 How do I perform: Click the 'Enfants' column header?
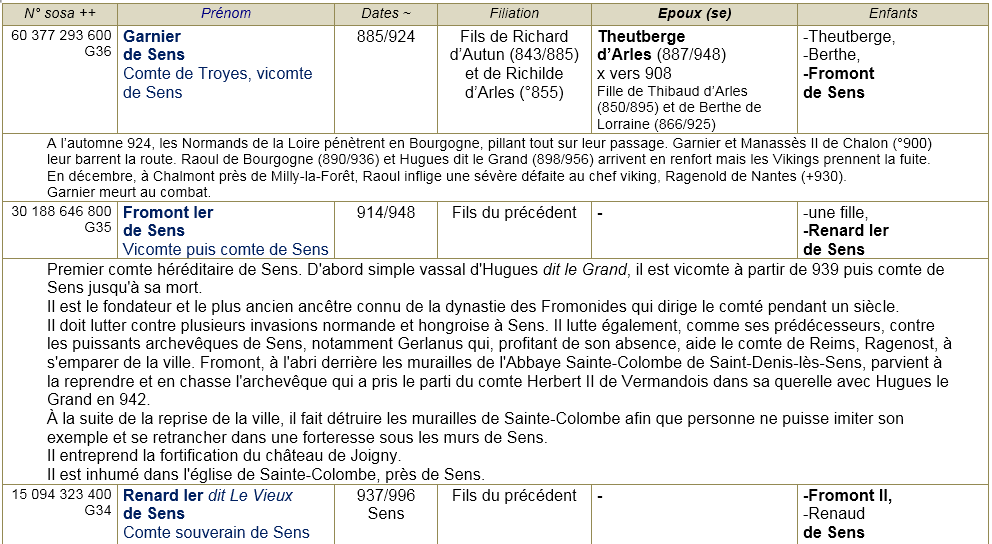[892, 13]
